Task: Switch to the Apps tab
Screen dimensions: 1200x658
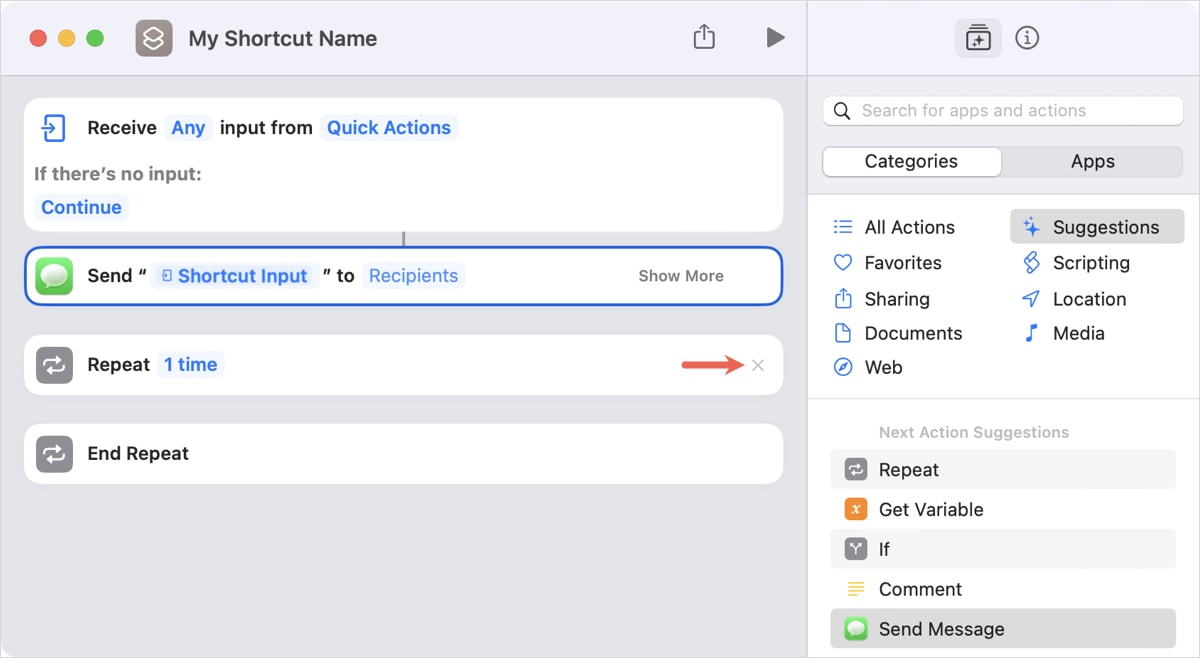Action: (x=1092, y=161)
